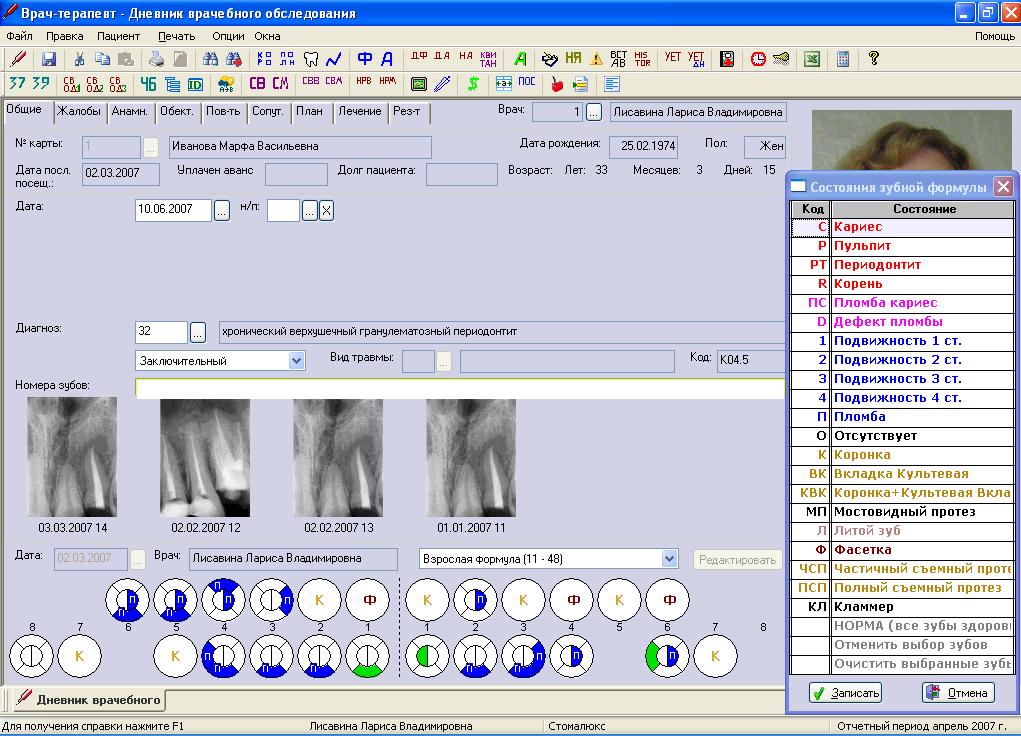Select the Мостовидный протез row
Image resolution: width=1021 pixels, height=736 pixels.
902,512
